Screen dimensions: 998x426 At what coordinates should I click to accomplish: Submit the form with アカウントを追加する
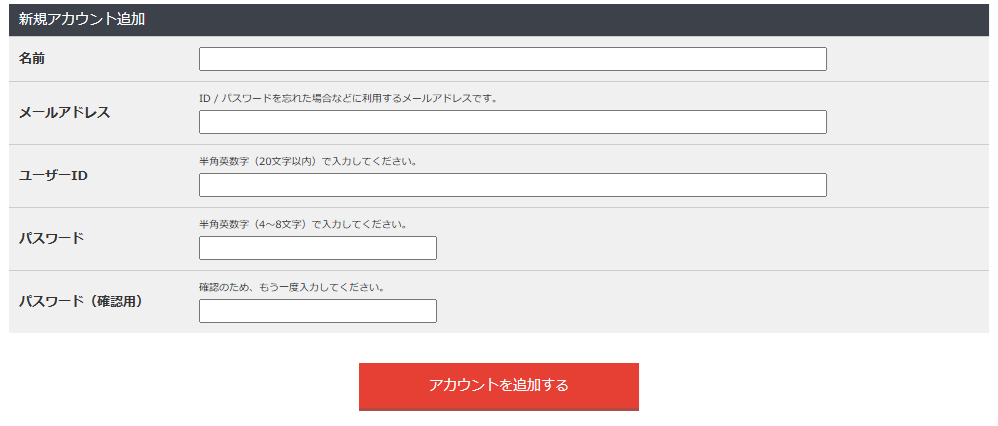pyautogui.click(x=498, y=387)
